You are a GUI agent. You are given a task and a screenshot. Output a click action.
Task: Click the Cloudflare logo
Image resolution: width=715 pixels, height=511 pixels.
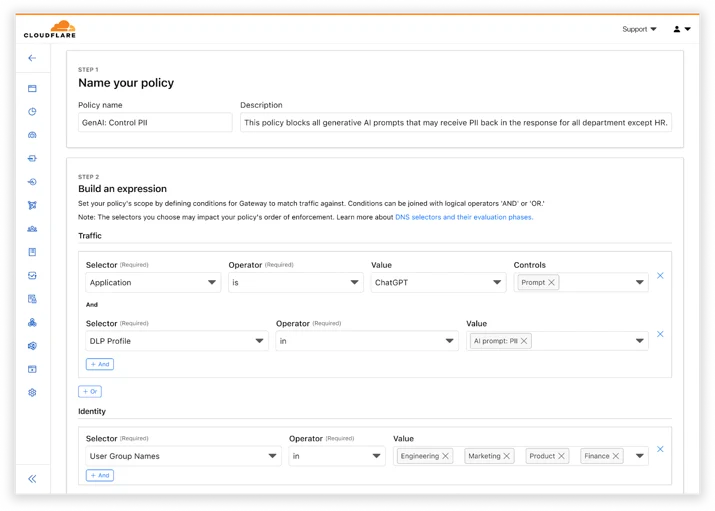pyautogui.click(x=50, y=29)
